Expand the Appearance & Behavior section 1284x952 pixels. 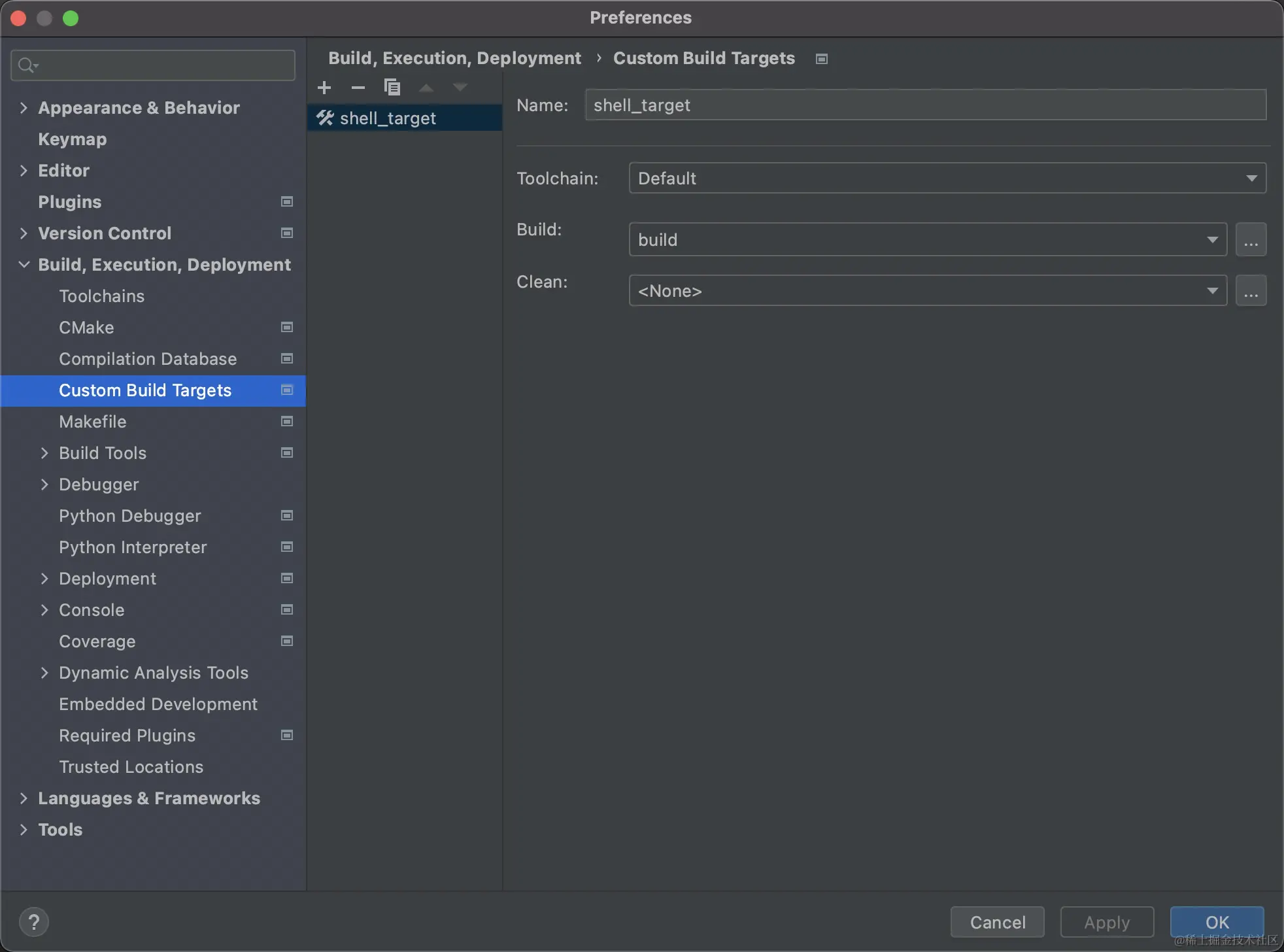click(24, 108)
